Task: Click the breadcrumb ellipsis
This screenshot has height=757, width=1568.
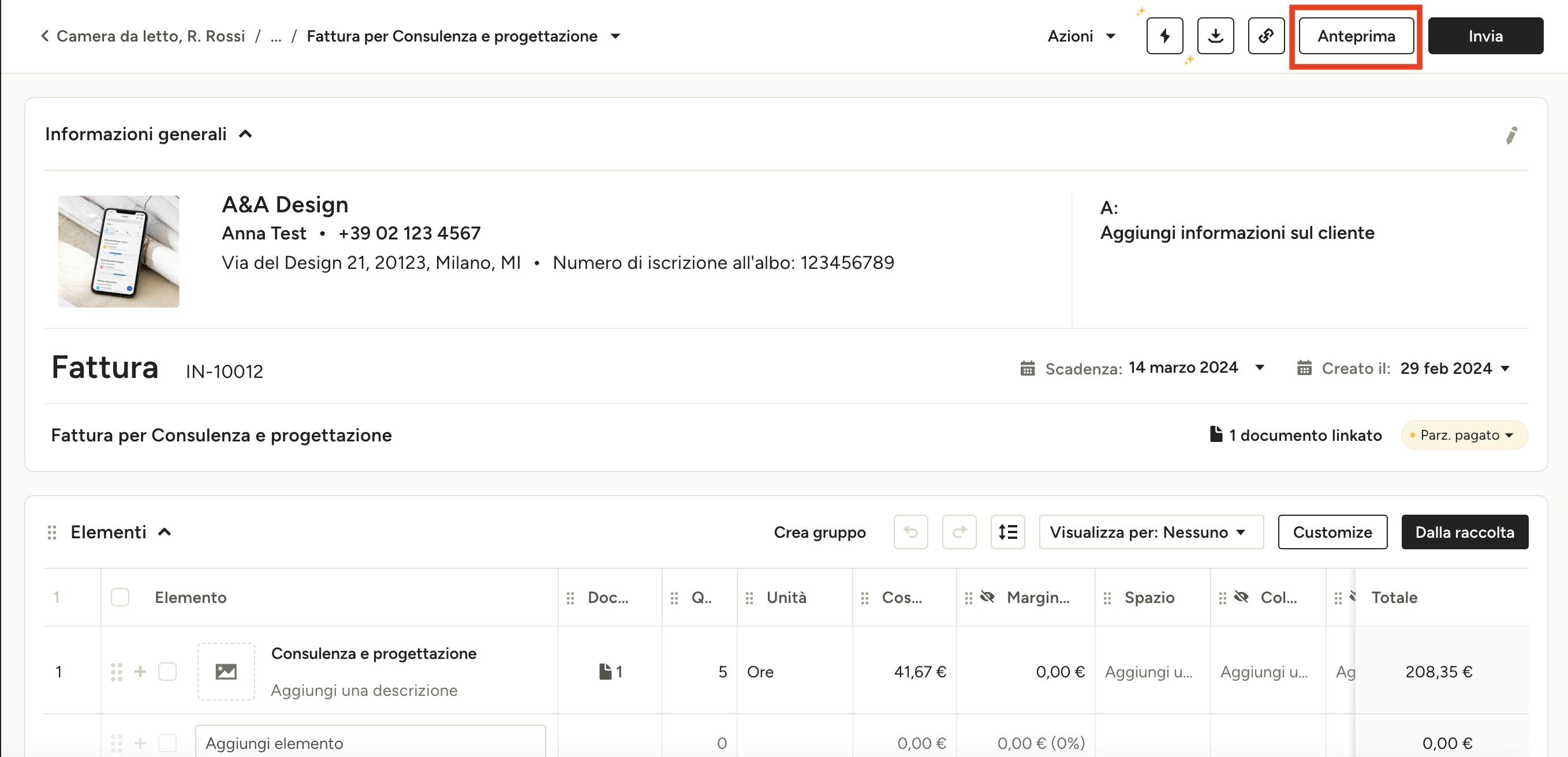Action: [x=276, y=36]
